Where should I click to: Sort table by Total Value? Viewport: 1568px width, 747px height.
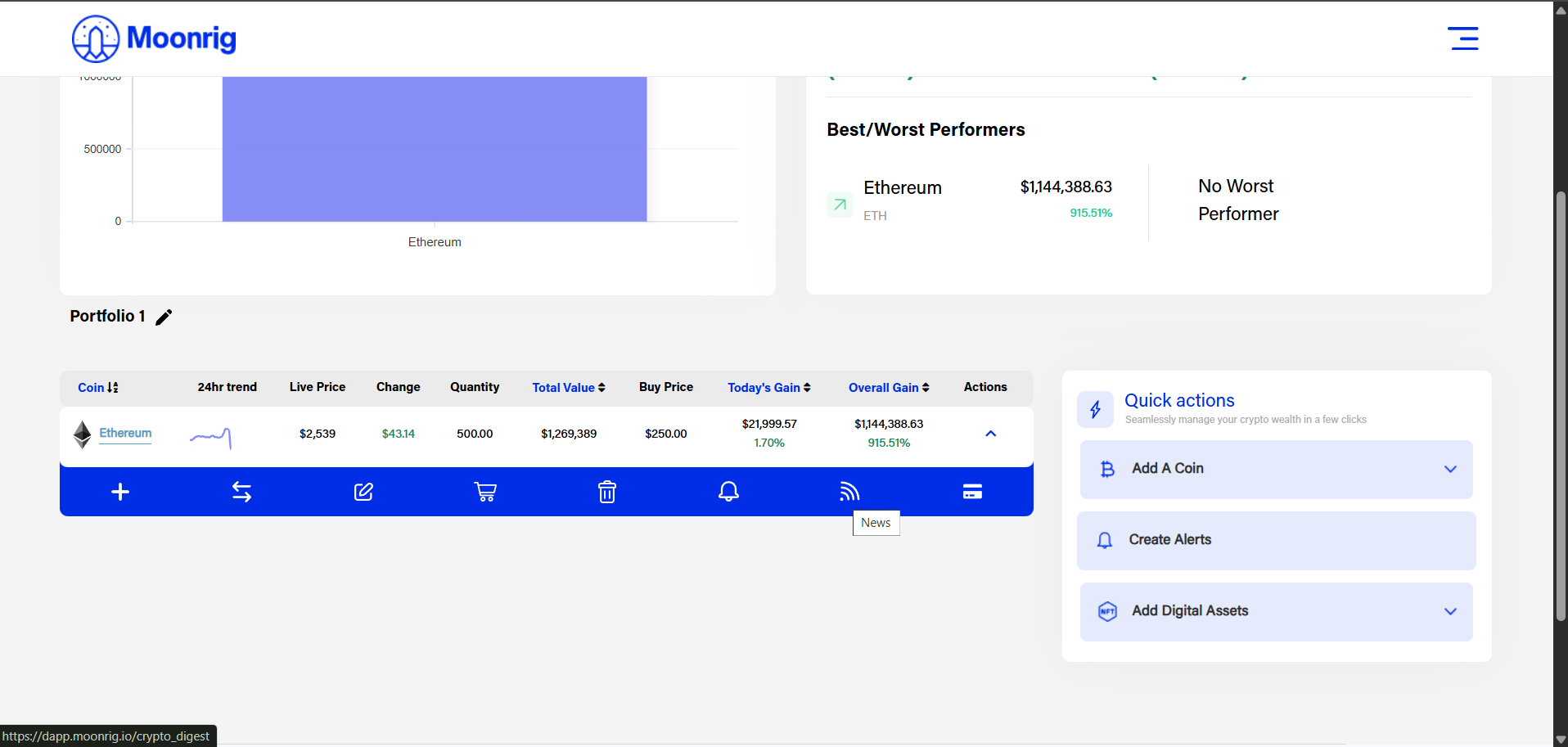tap(569, 388)
